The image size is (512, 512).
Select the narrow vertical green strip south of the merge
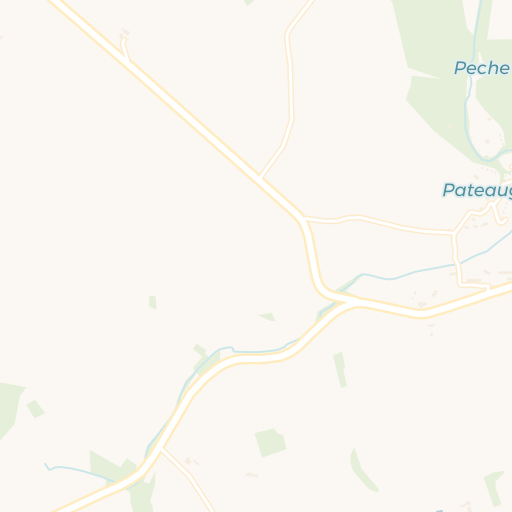[x=340, y=369]
